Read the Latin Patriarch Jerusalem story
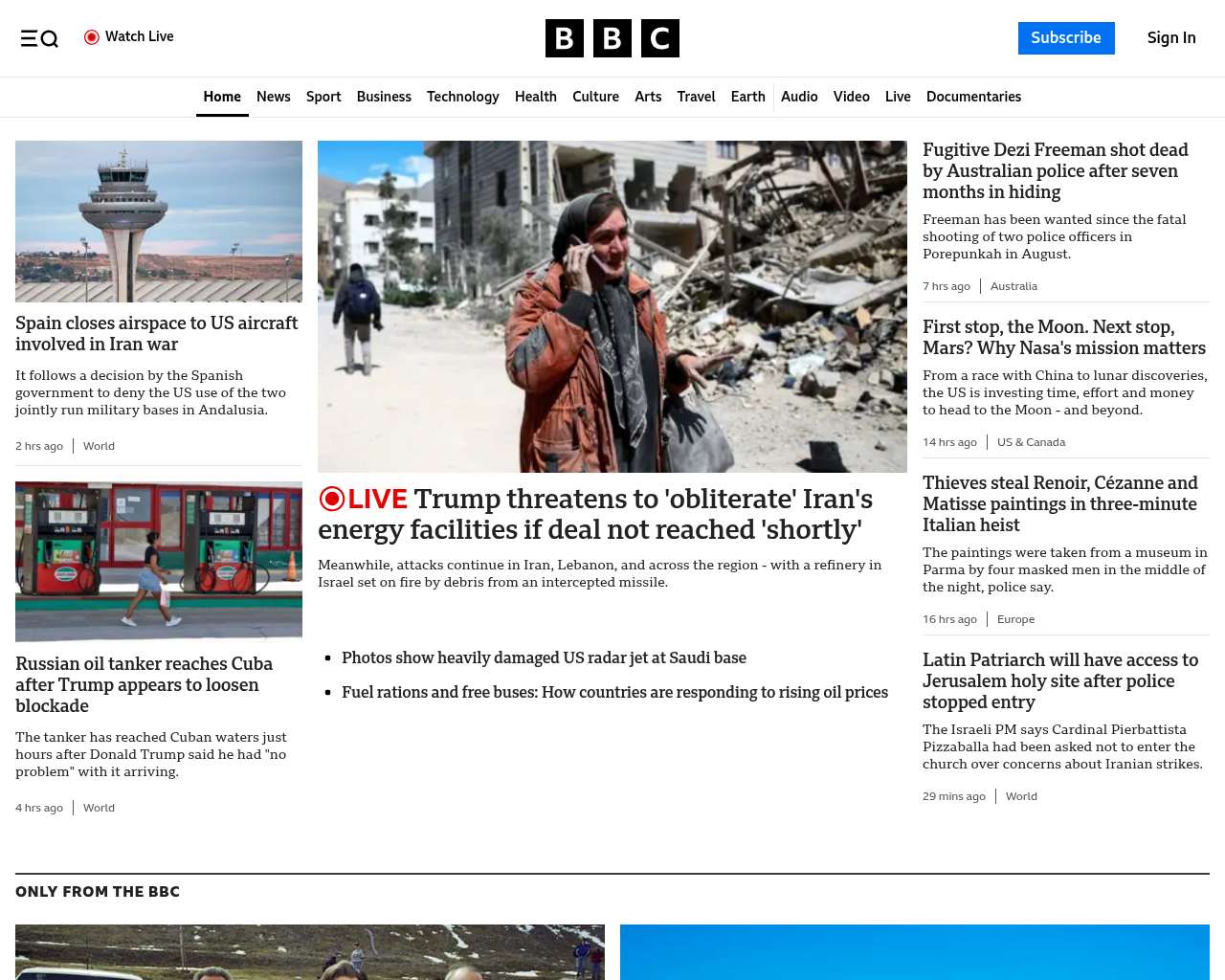Image resolution: width=1225 pixels, height=980 pixels. pos(1060,681)
